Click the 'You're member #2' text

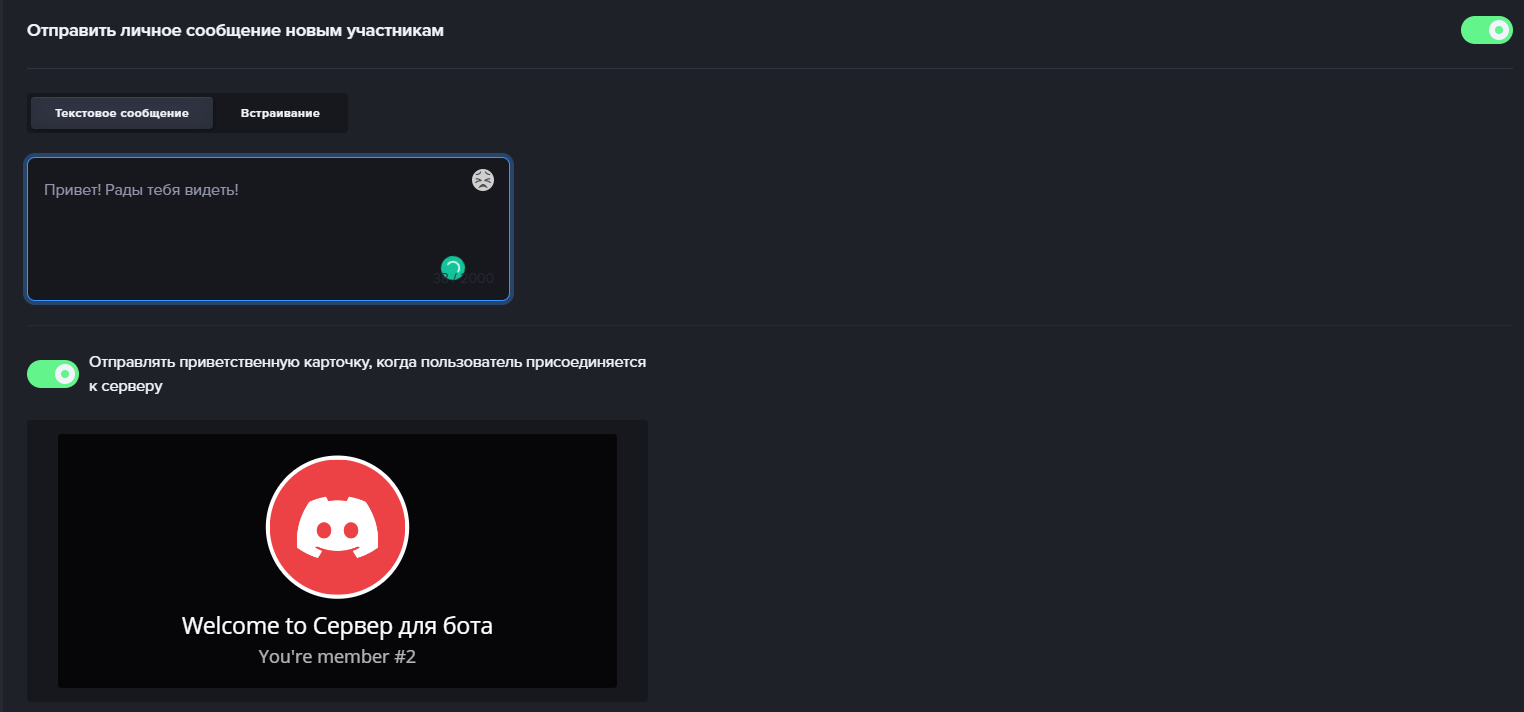click(x=337, y=657)
